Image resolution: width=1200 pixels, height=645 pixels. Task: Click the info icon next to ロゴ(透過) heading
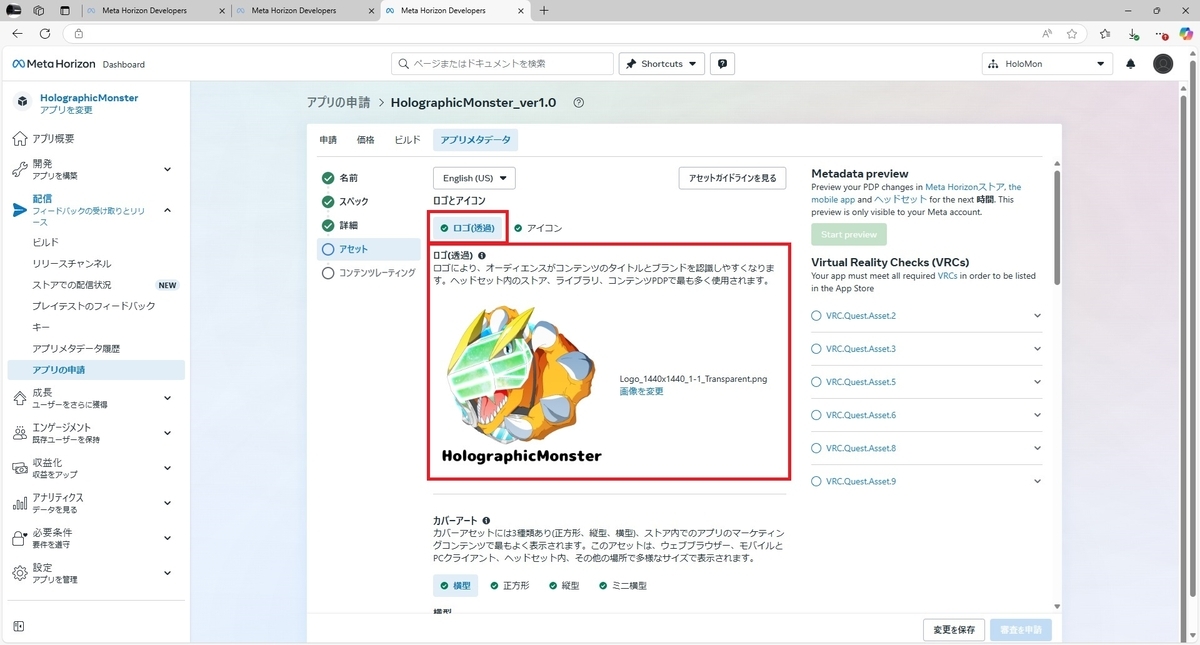pos(482,256)
